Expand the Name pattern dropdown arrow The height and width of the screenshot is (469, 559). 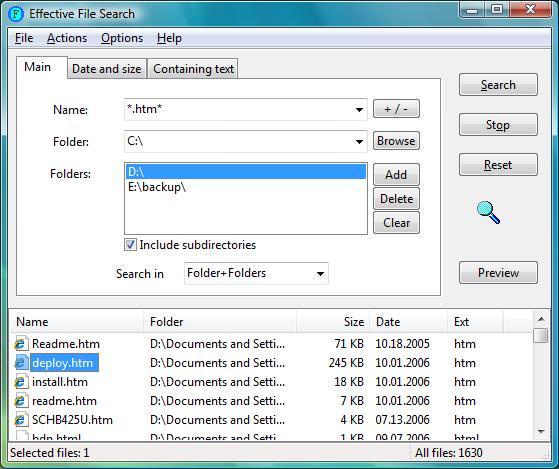click(359, 110)
